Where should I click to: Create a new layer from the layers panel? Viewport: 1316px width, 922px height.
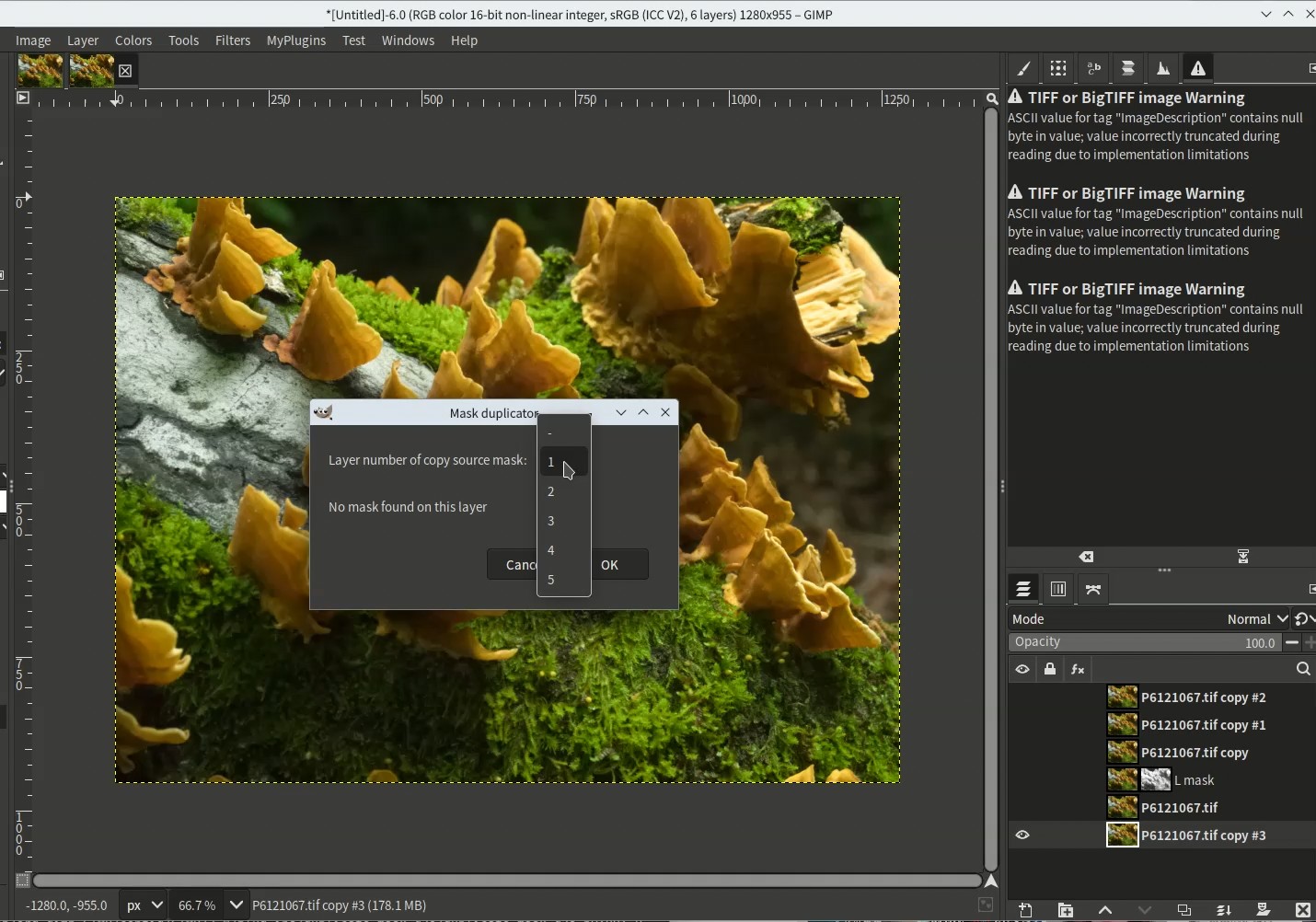tap(1026, 910)
